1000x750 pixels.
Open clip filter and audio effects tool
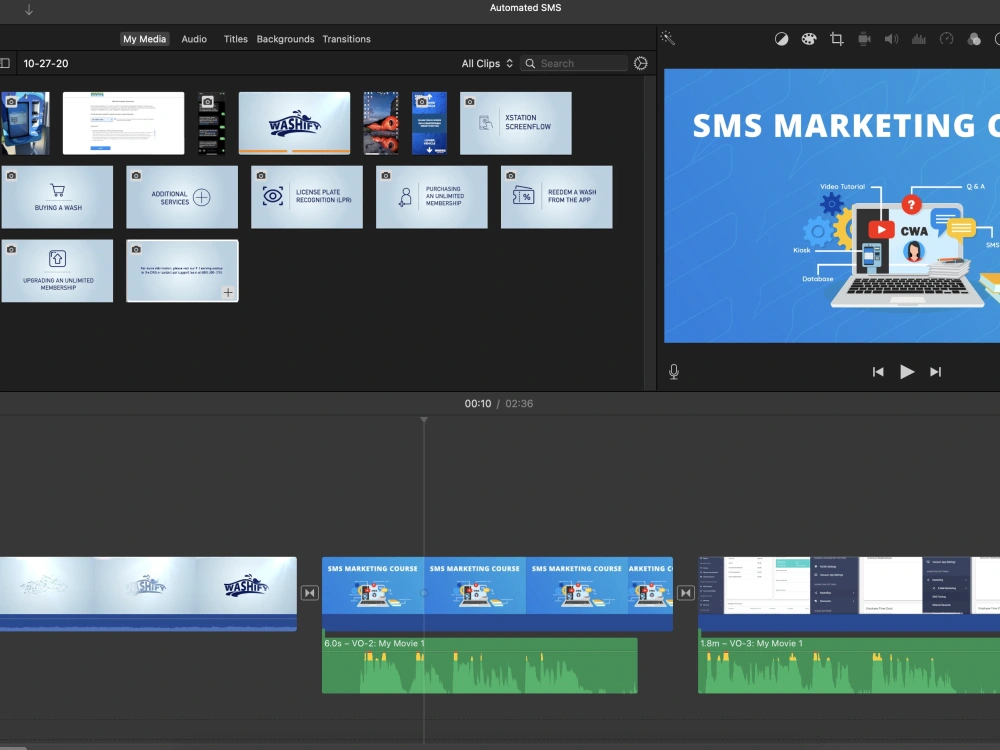pos(974,40)
